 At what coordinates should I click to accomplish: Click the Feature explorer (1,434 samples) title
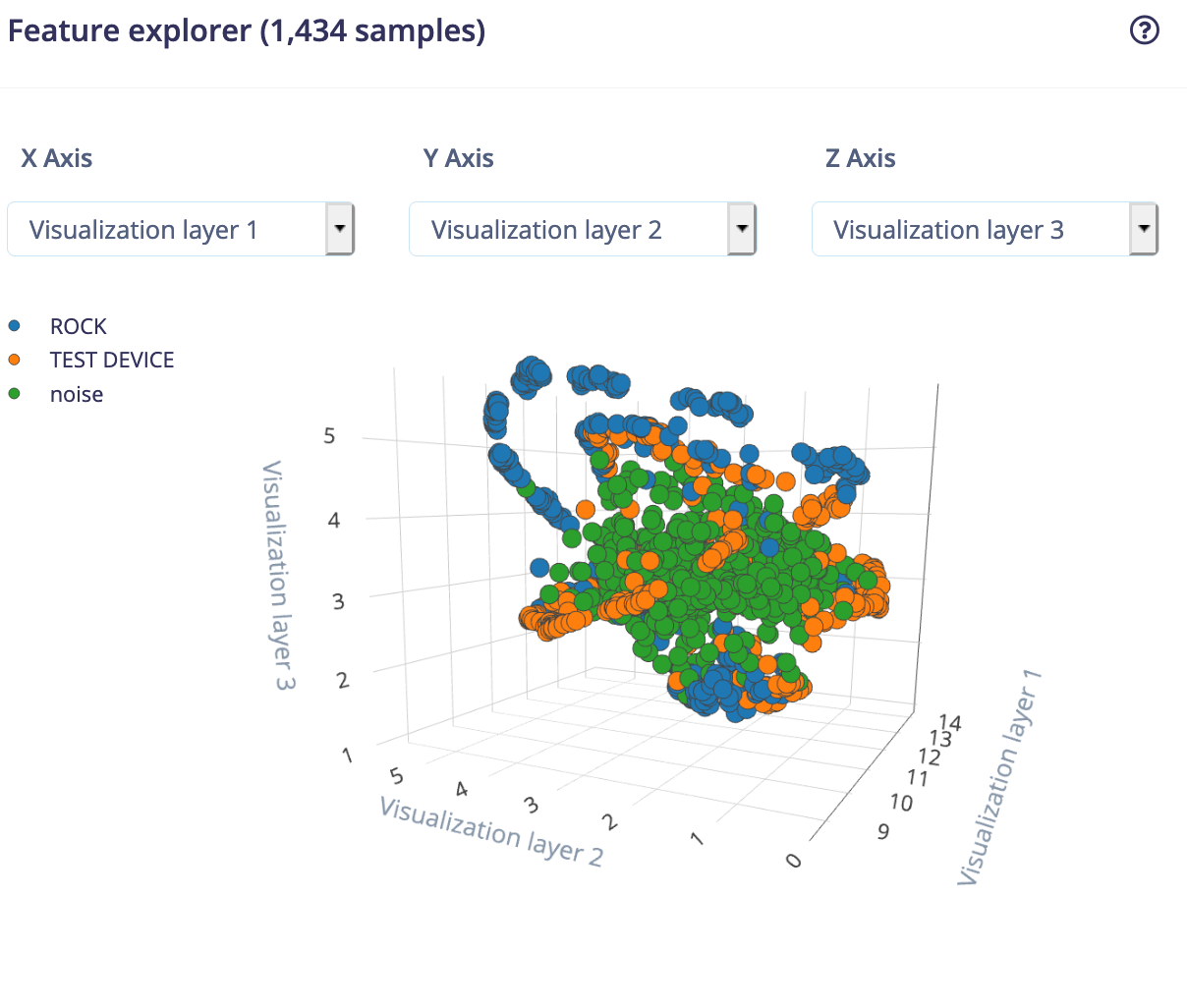tap(247, 30)
